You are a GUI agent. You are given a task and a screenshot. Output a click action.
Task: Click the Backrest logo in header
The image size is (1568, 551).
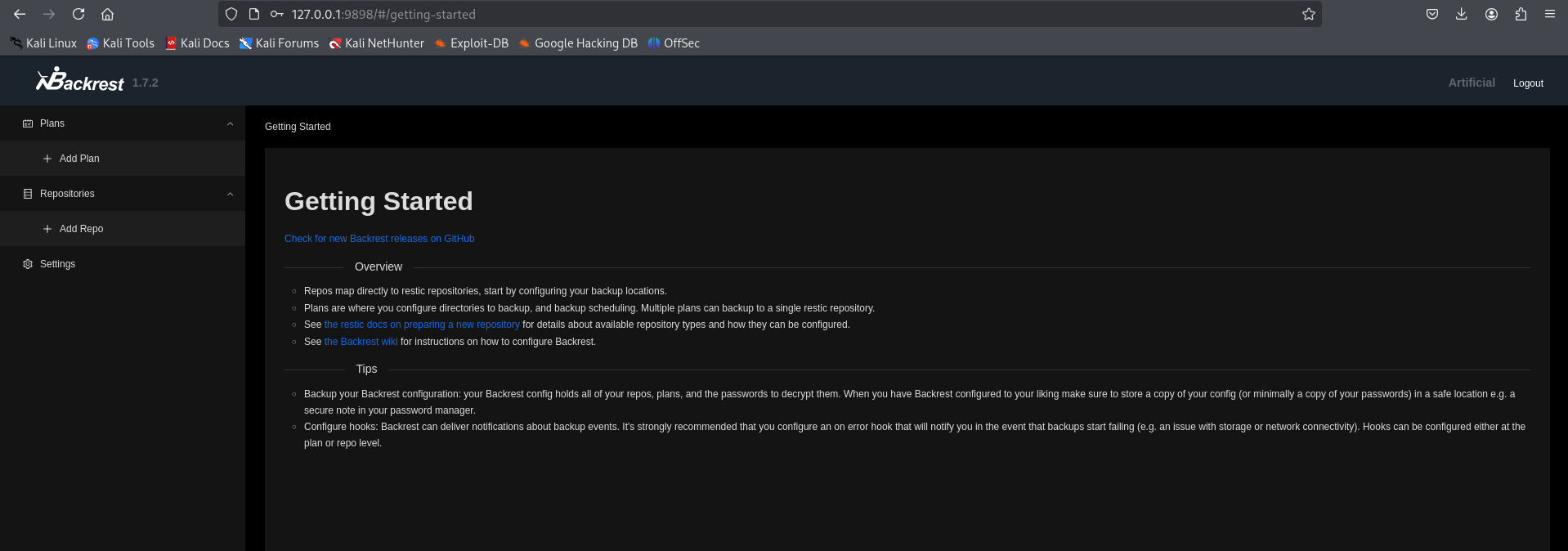[80, 81]
